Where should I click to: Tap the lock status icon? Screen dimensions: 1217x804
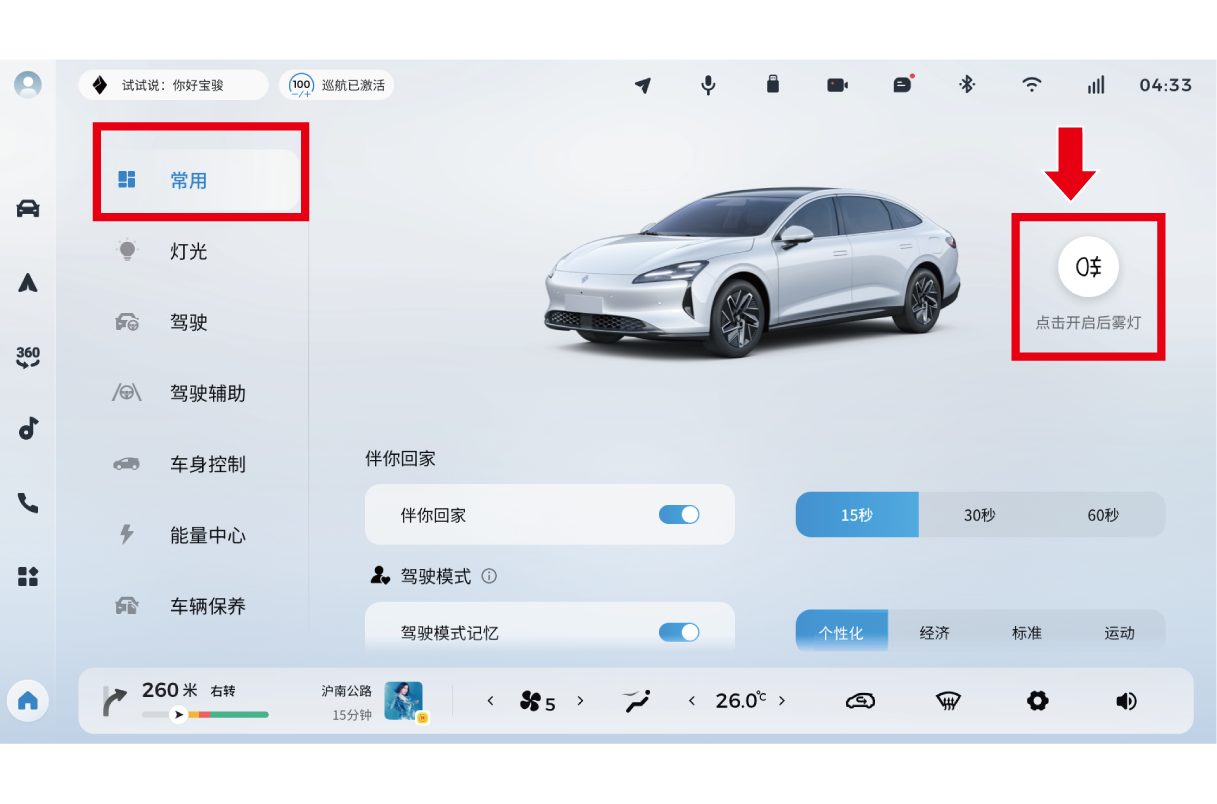point(772,84)
